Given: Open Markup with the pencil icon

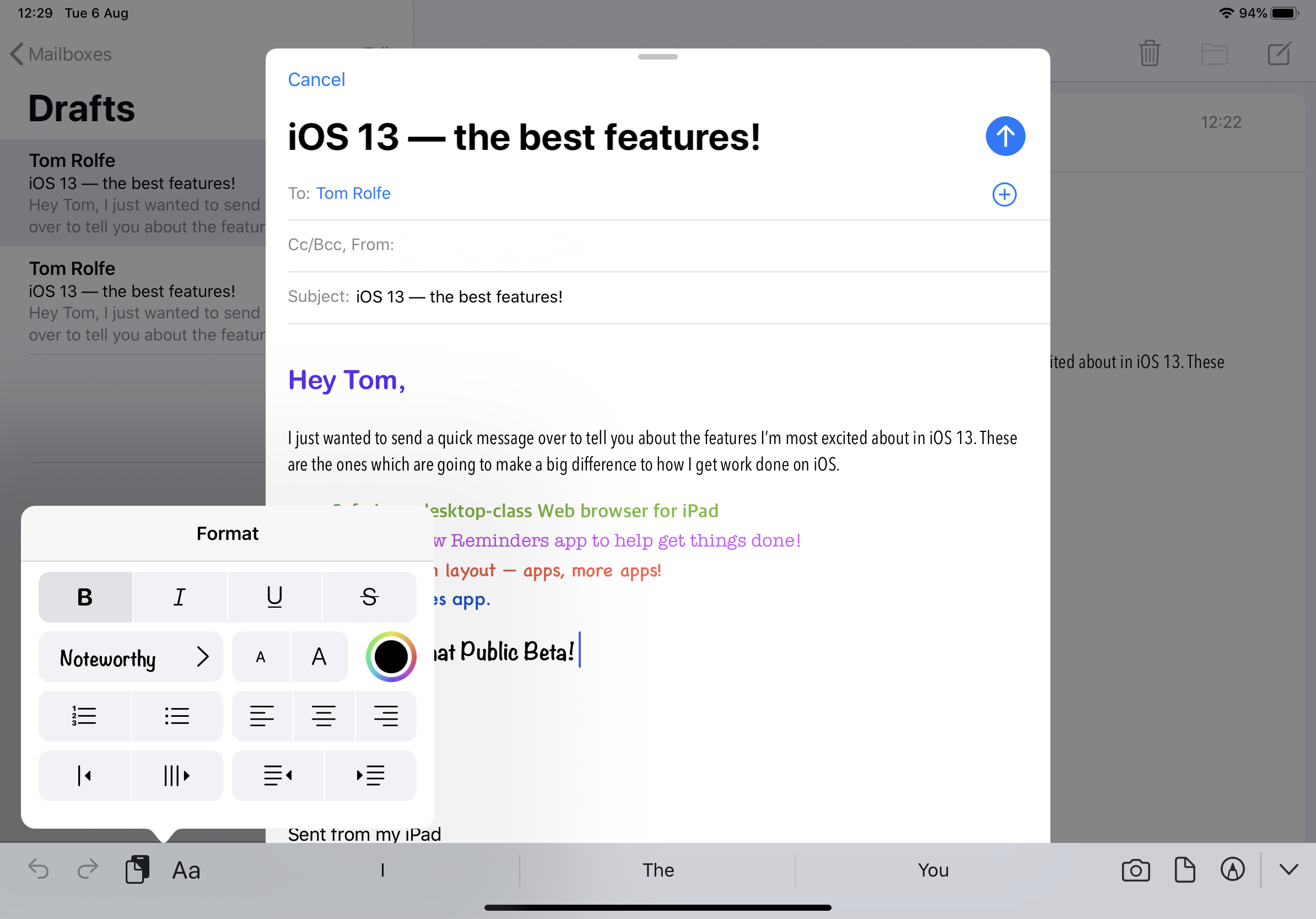Looking at the screenshot, I should coord(1233,871).
